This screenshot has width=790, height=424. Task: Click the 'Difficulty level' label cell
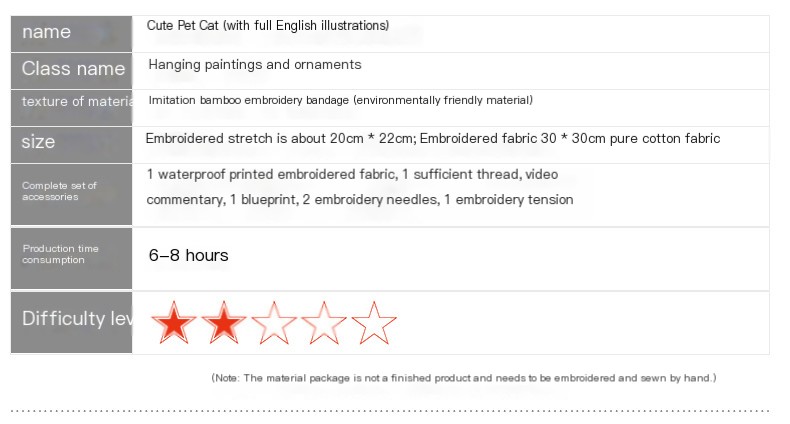pos(72,322)
